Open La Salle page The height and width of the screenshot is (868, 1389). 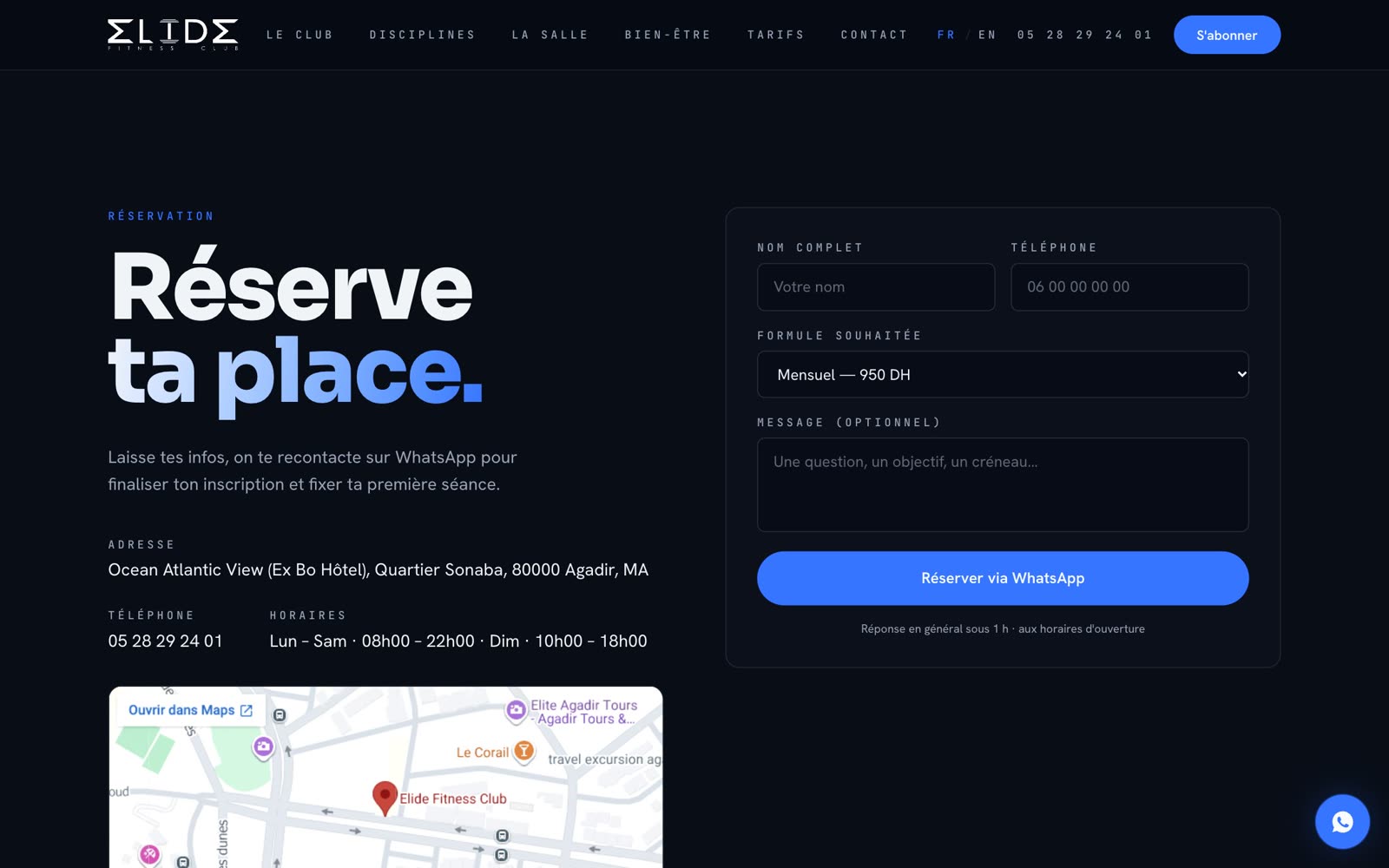point(550,35)
